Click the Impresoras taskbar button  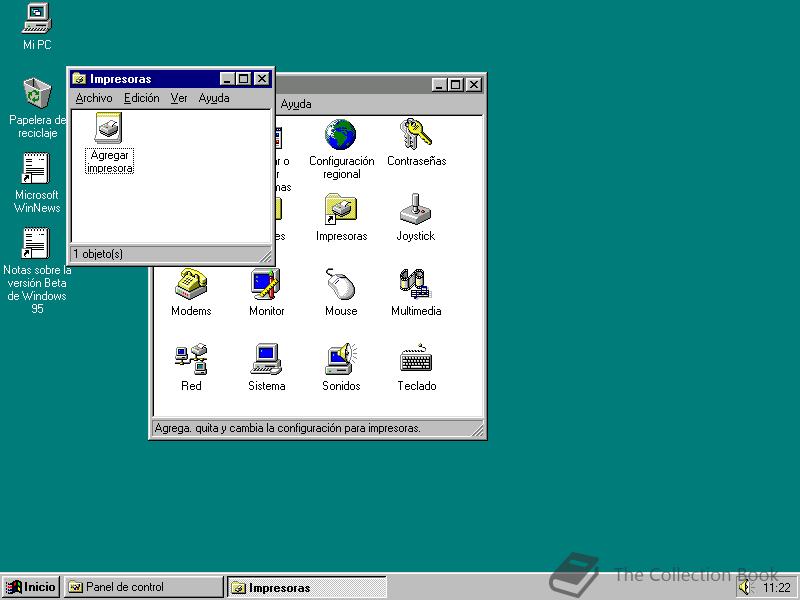click(306, 587)
